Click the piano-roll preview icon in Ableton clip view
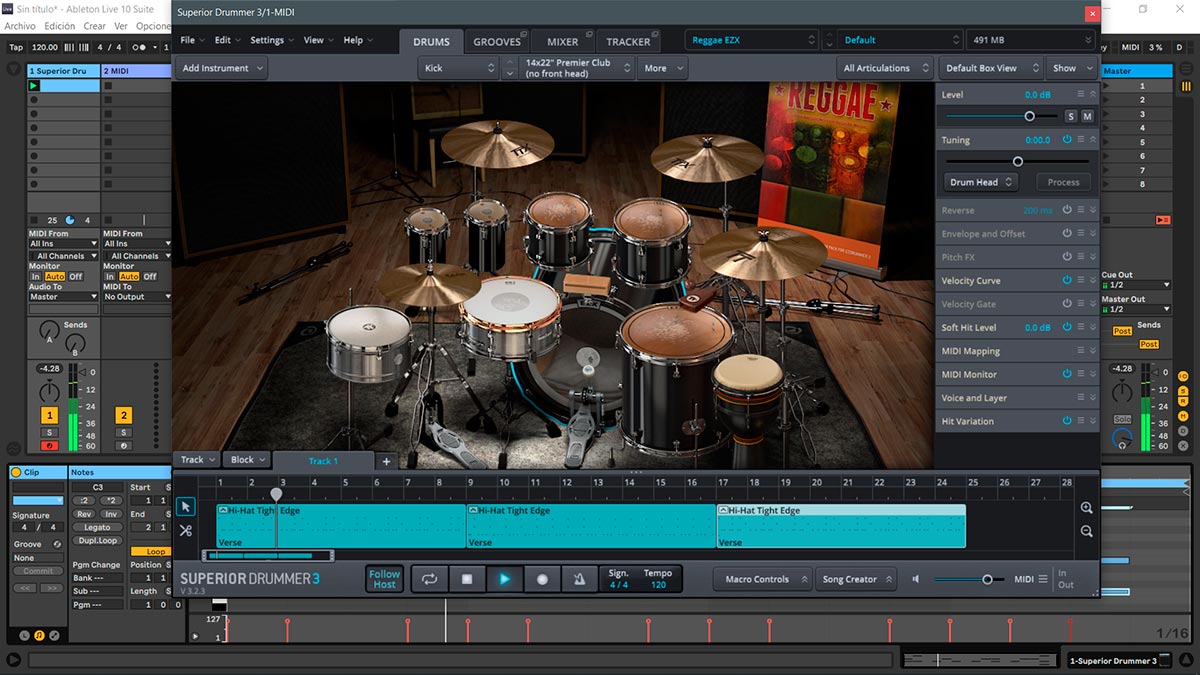This screenshot has width=1200, height=675. click(x=40, y=635)
